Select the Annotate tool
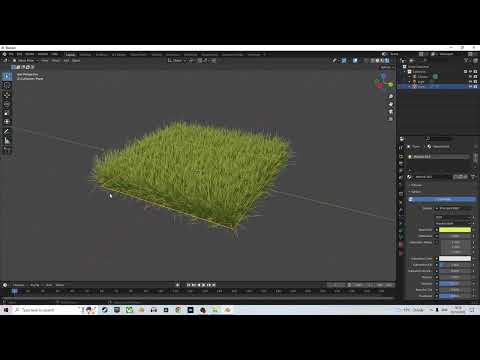Screen dimensions: 480x360 (x=7, y=131)
